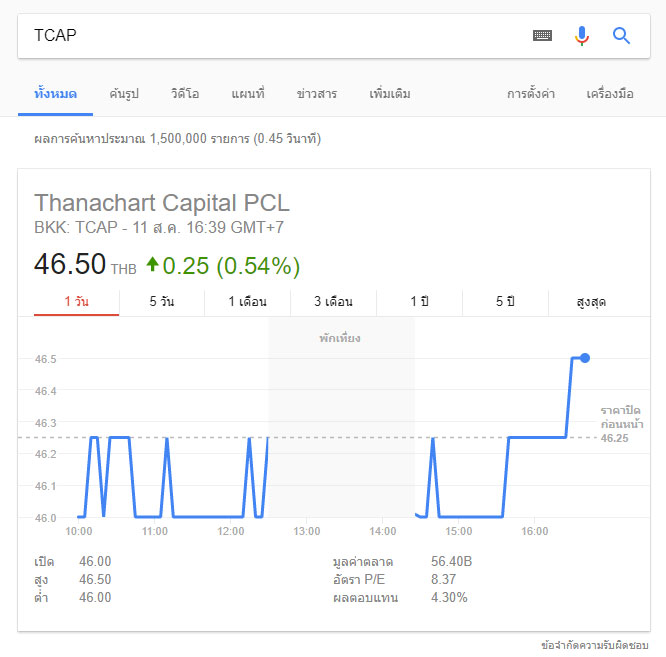
Task: Click the TCAP search input field
Action: (270, 36)
